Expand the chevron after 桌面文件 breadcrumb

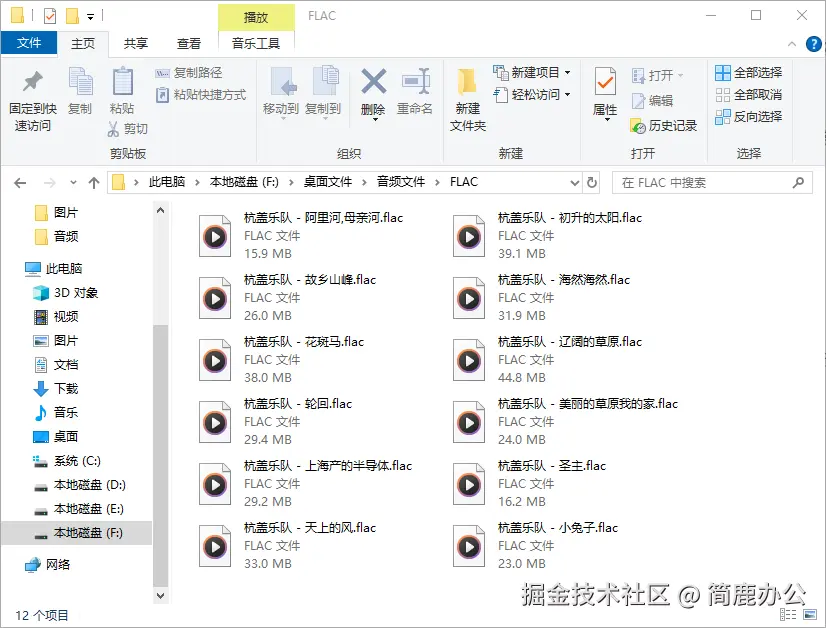[364, 182]
